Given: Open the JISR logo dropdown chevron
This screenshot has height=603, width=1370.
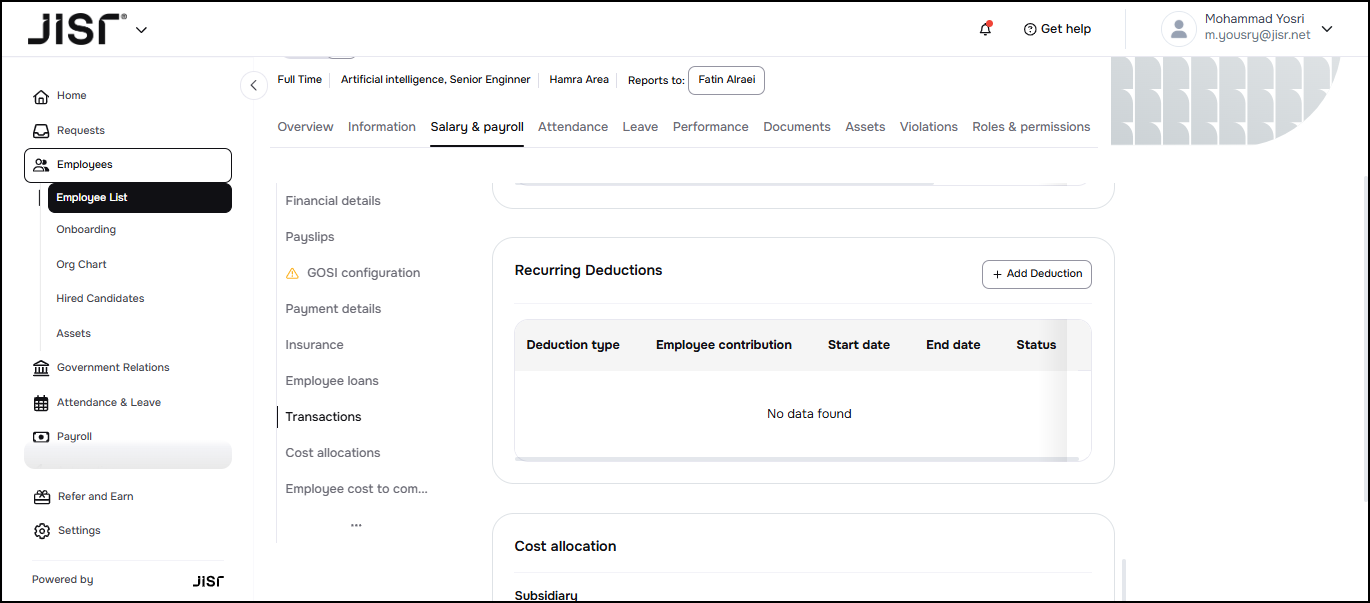Looking at the screenshot, I should tap(141, 30).
